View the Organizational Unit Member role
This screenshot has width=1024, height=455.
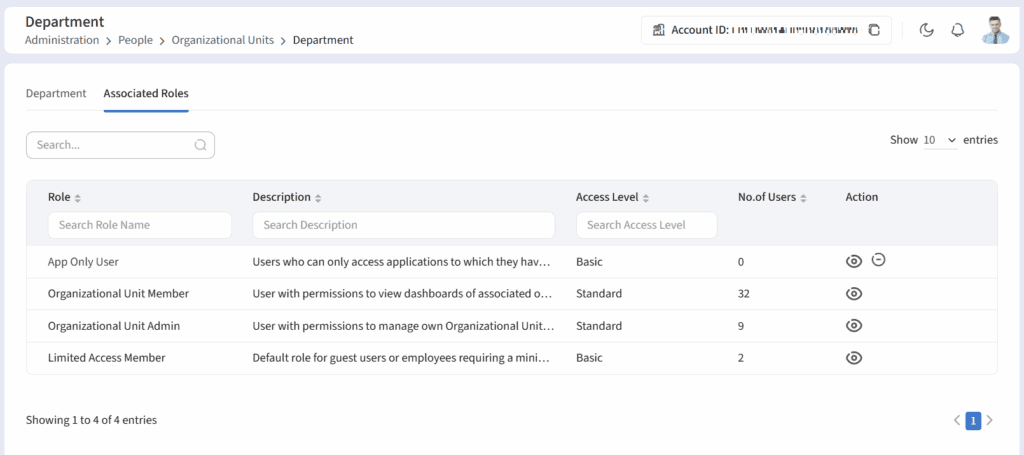[854, 294]
